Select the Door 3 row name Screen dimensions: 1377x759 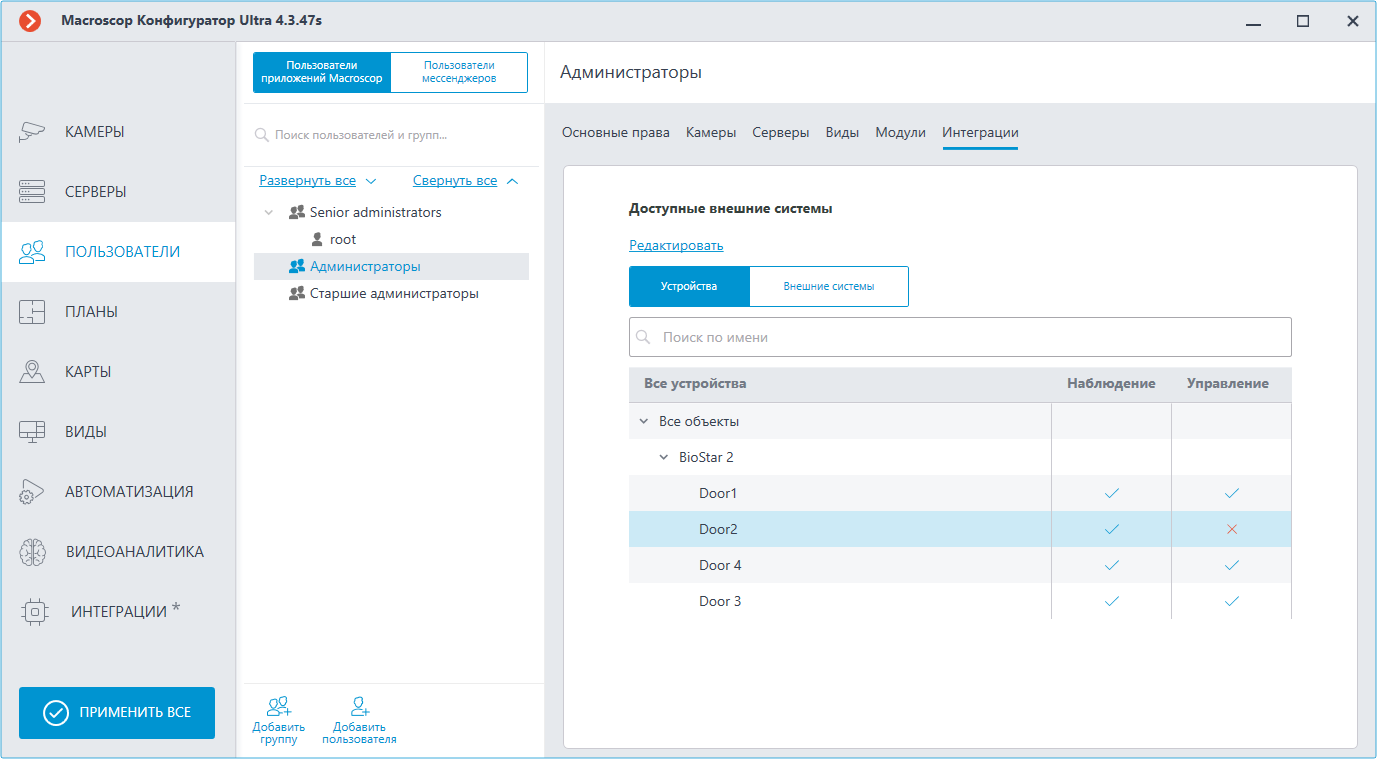coord(720,602)
